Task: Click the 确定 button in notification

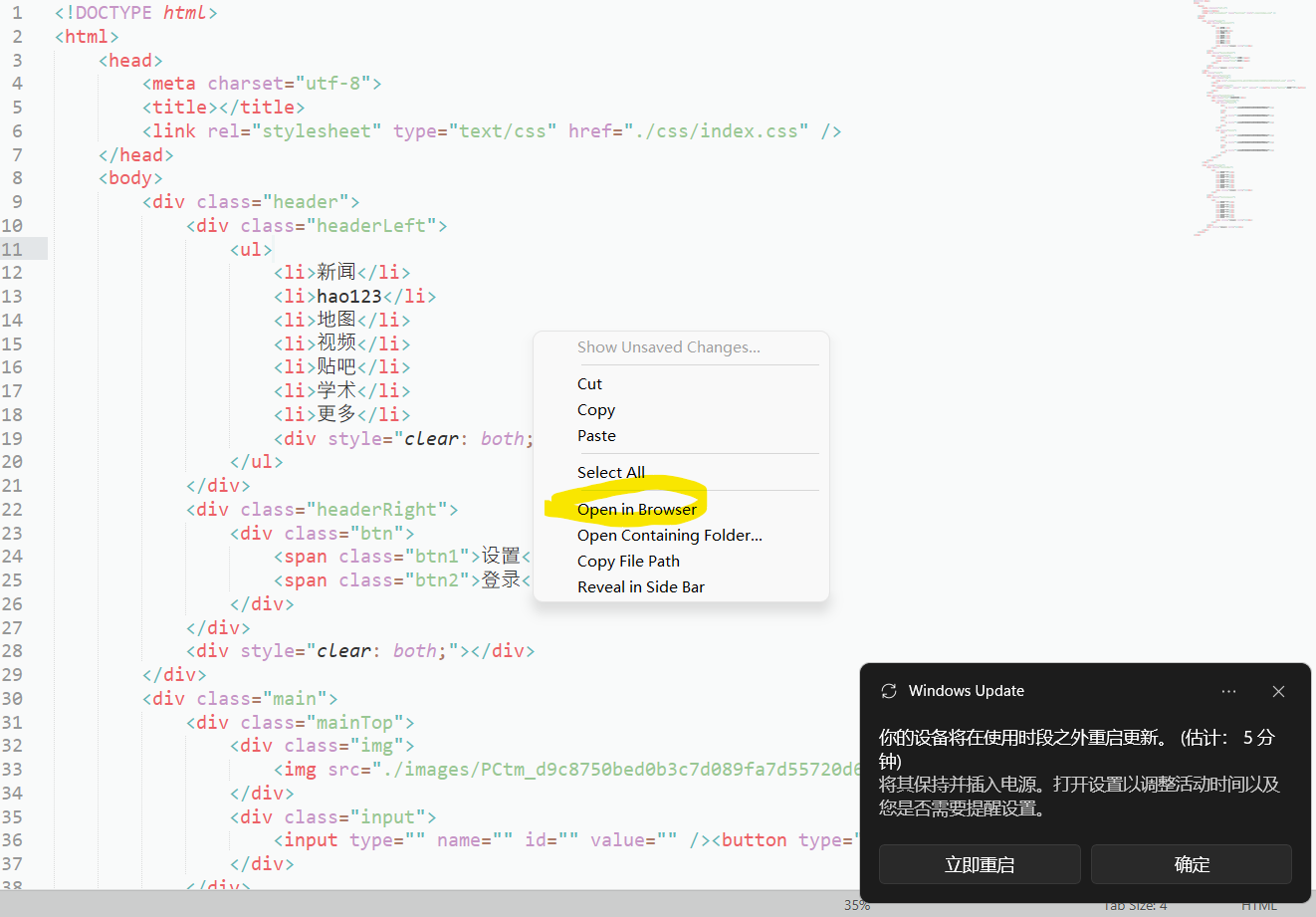Action: pos(1192,864)
